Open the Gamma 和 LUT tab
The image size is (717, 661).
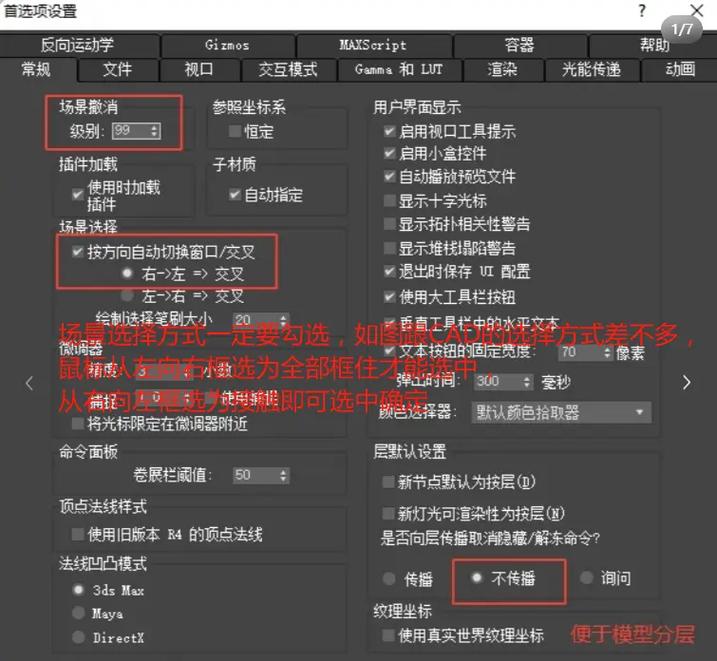click(399, 69)
